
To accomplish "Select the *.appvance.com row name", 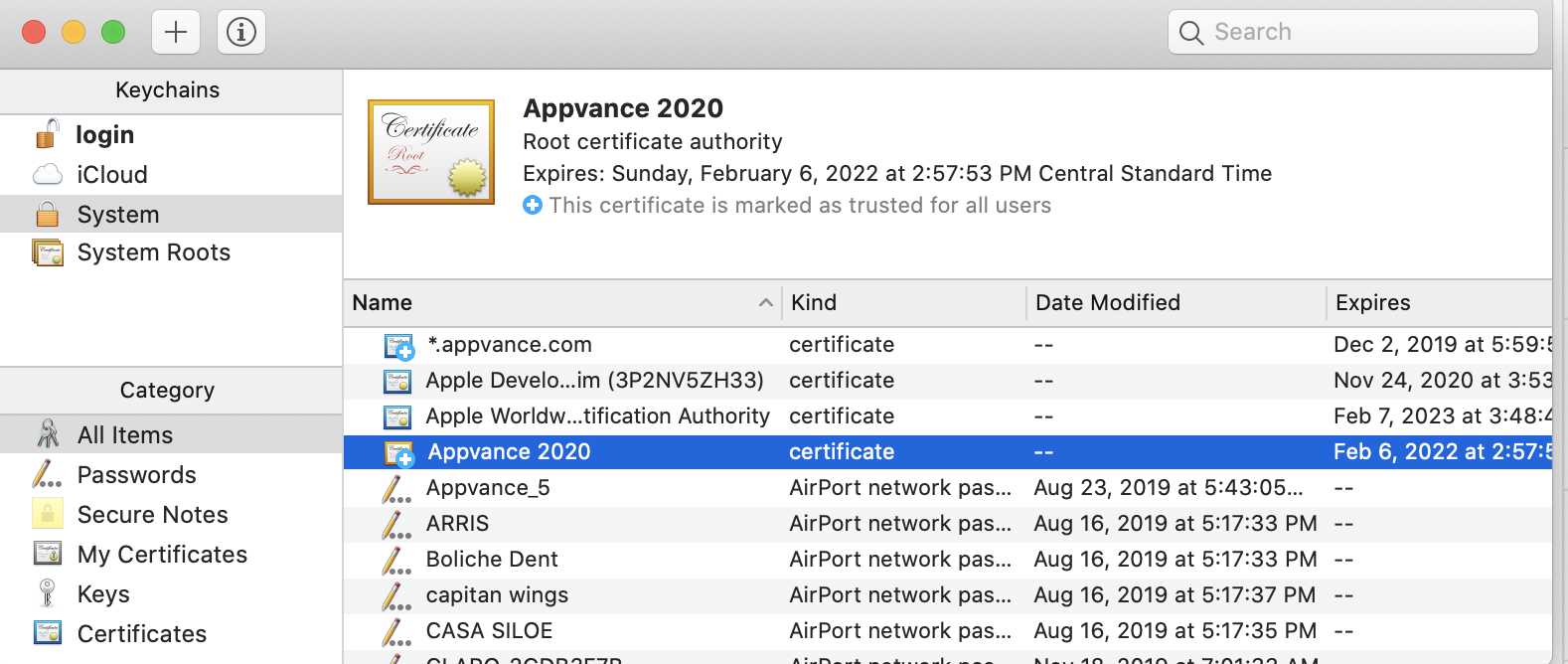I will click(510, 345).
